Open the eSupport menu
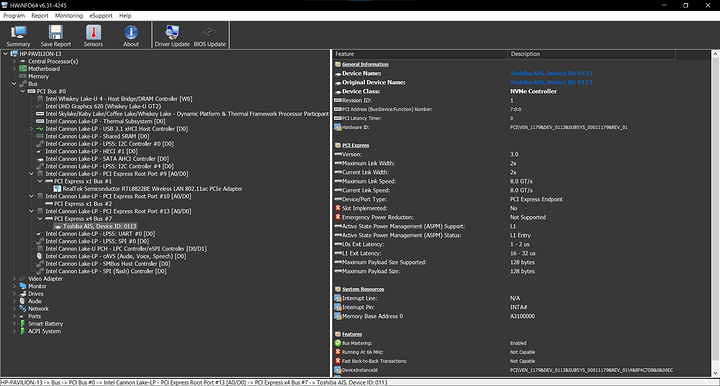This screenshot has width=720, height=386. coord(101,16)
